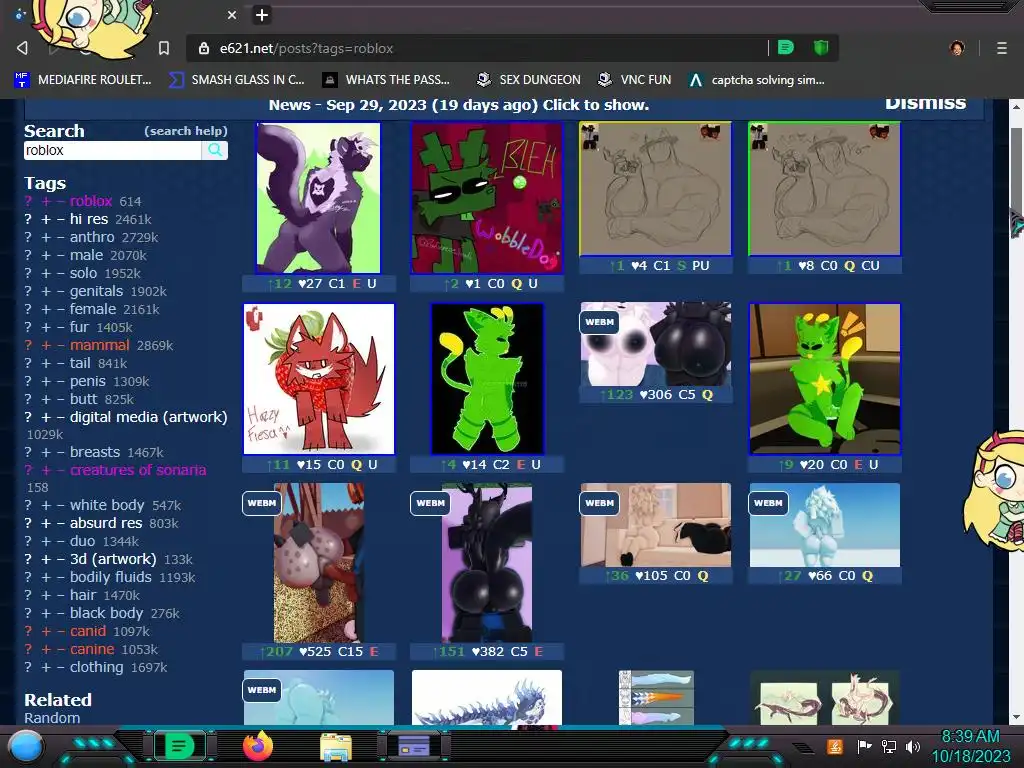Close the current browser tab
The height and width of the screenshot is (768, 1024).
click(231, 15)
